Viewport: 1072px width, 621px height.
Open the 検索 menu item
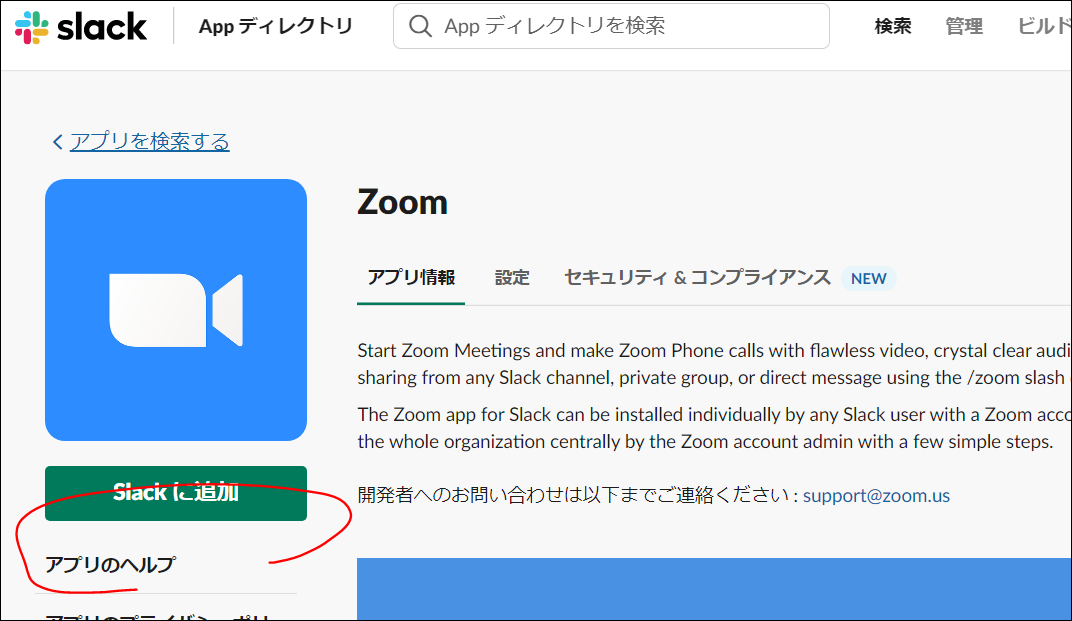893,27
